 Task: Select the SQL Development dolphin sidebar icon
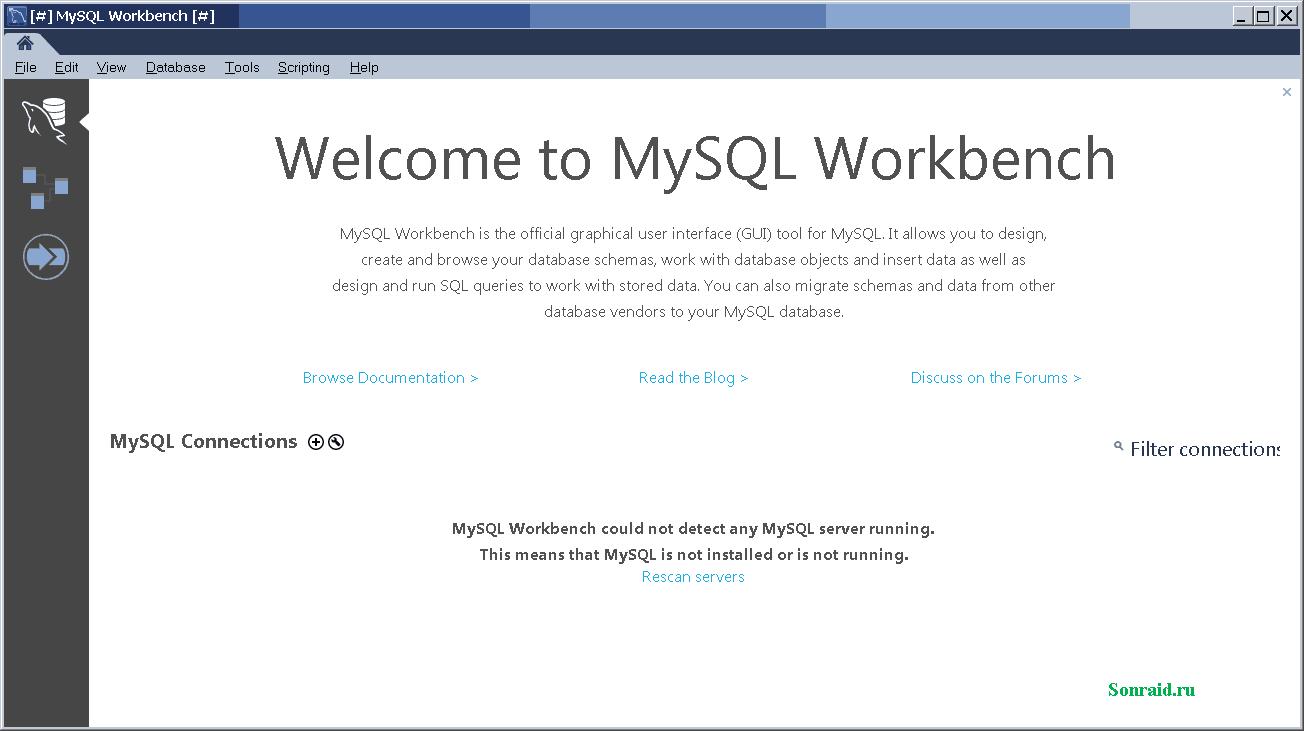[x=45, y=119]
